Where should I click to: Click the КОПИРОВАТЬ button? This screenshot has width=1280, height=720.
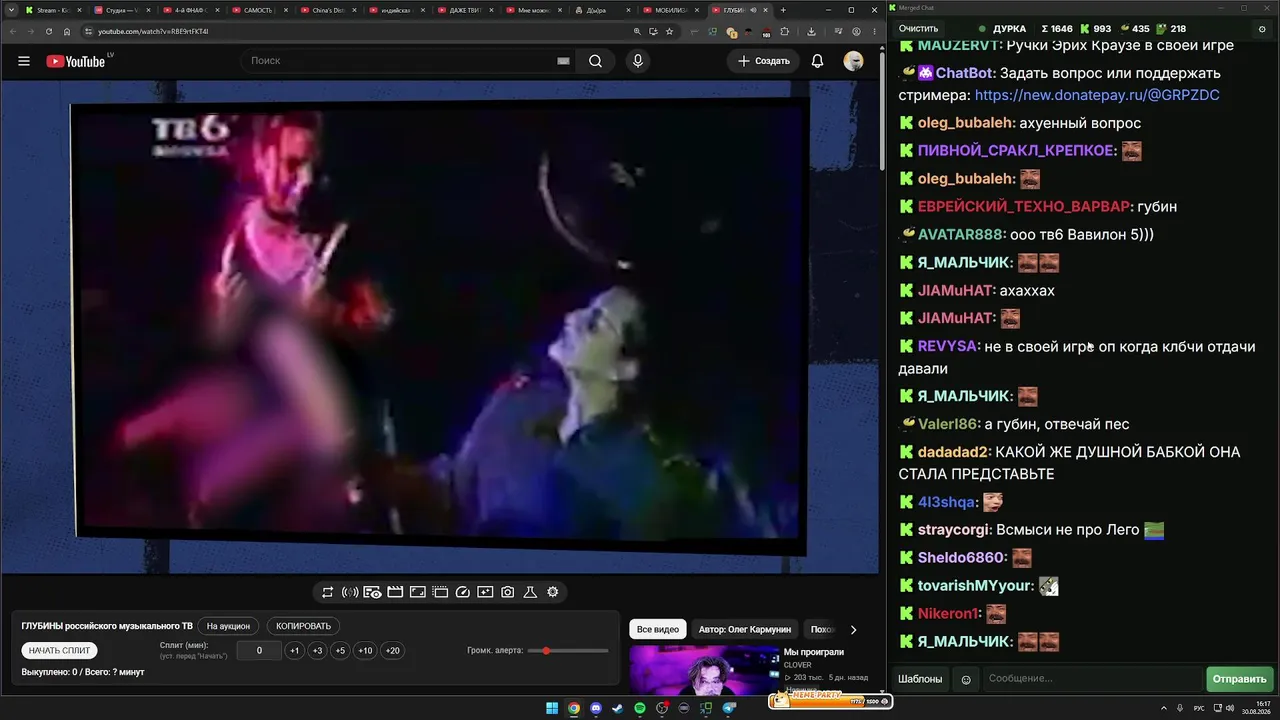[303, 626]
